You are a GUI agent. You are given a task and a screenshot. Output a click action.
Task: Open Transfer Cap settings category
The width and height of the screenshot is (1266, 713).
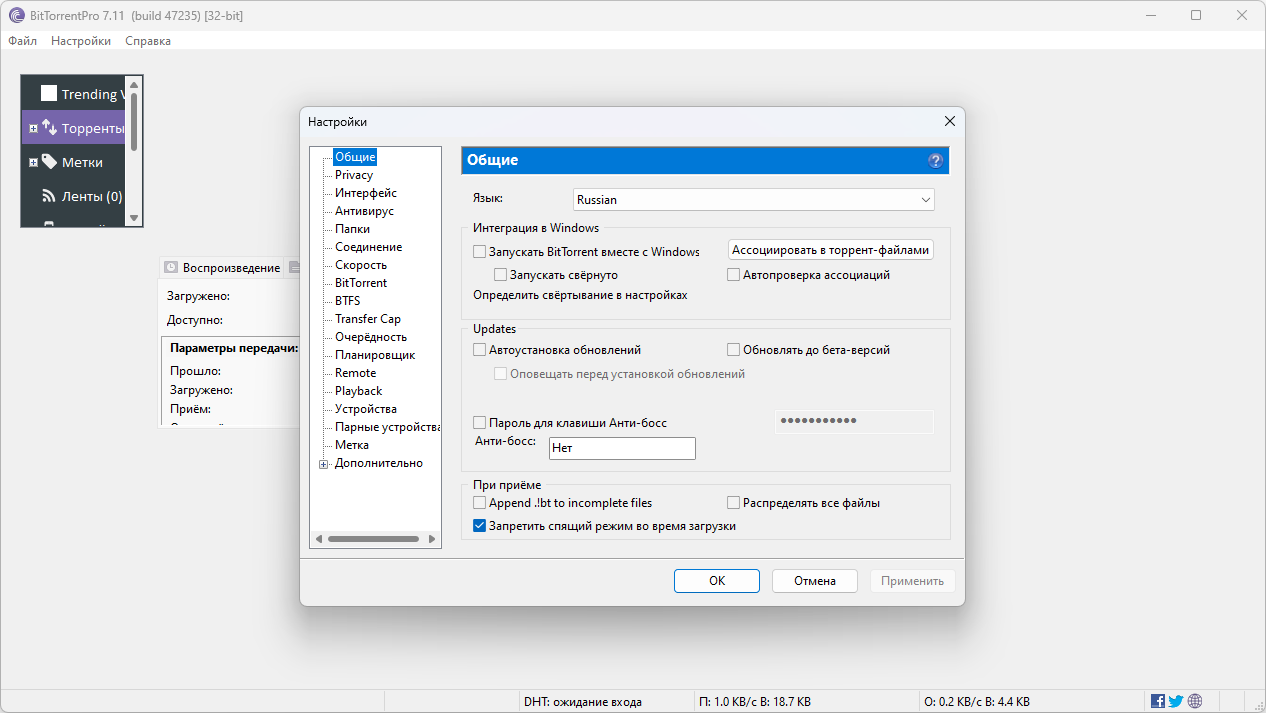click(368, 319)
